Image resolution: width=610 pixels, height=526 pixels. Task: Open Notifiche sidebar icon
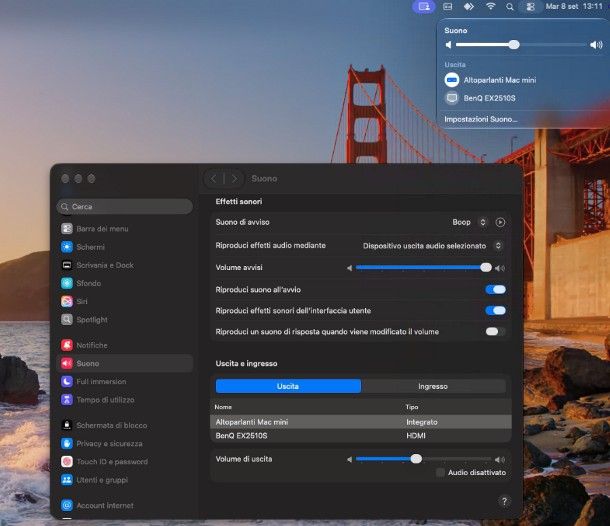67,345
